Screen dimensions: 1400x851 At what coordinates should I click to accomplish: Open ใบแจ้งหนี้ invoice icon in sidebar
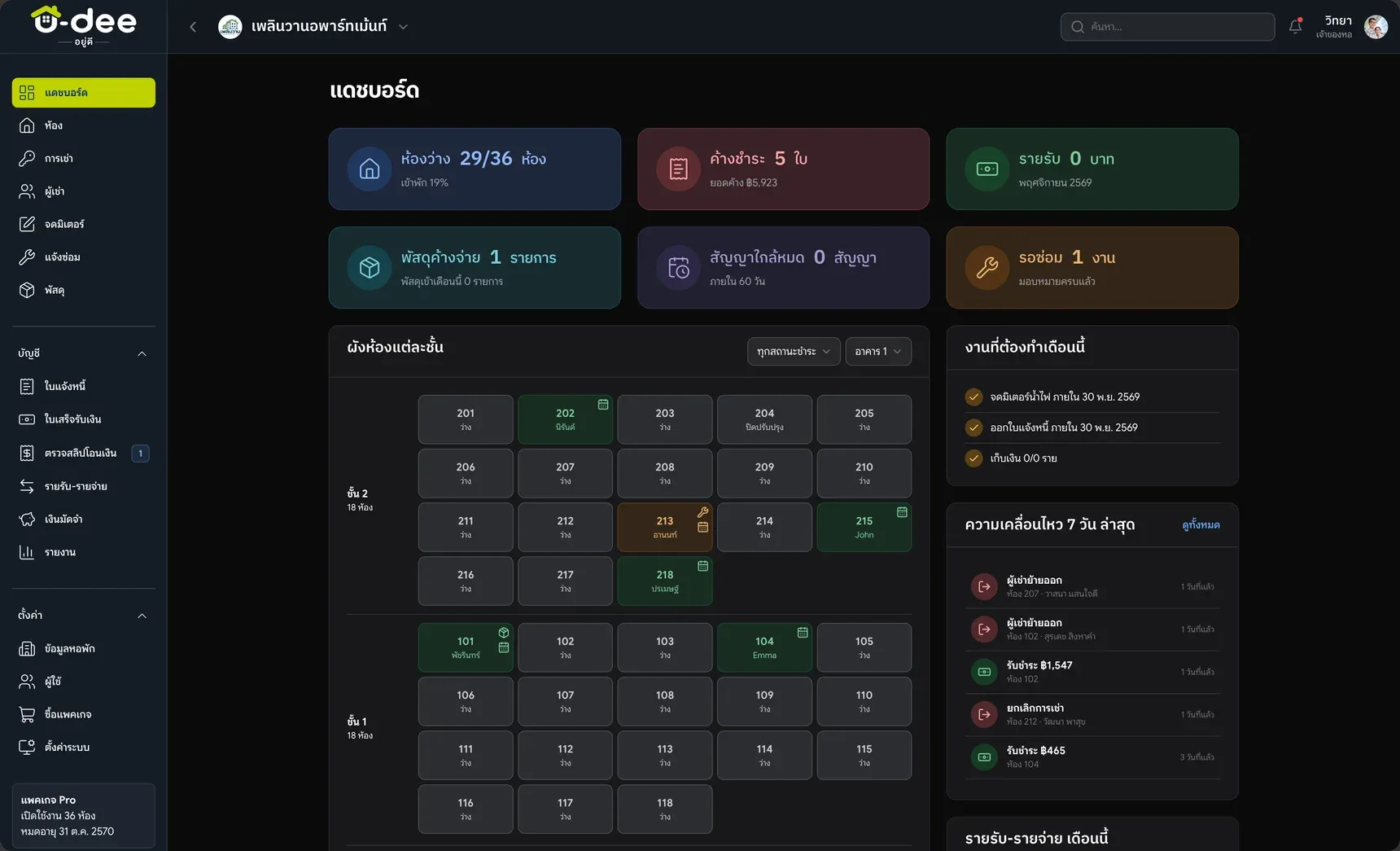[x=27, y=386]
